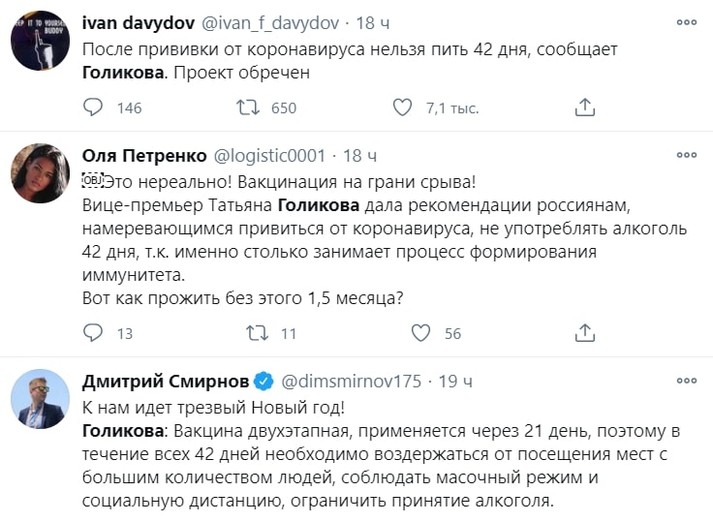Open more options on ivan davydov's tweet
Image resolution: width=713 pixels, height=522 pixels.
click(686, 21)
